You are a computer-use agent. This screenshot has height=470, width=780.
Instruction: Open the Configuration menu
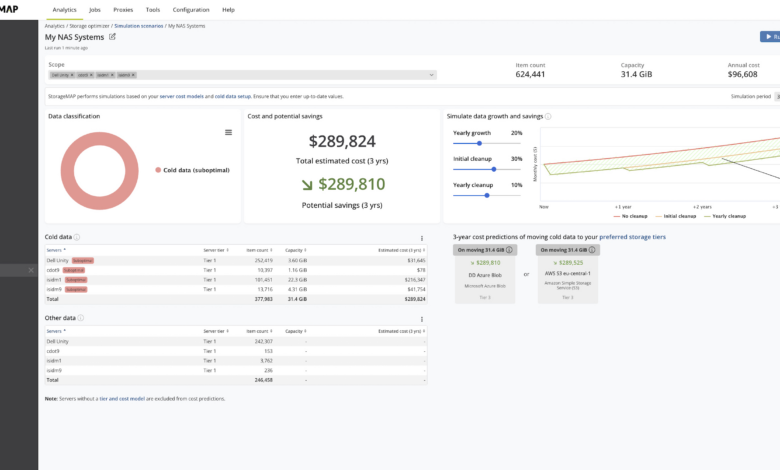pyautogui.click(x=191, y=9)
